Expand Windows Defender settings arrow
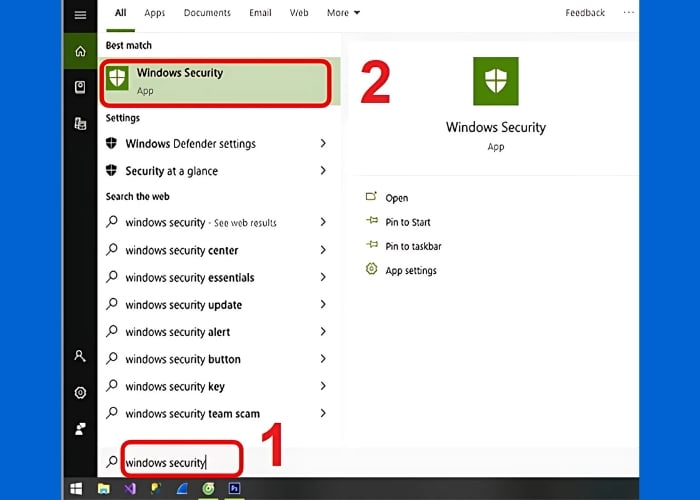 coord(323,144)
